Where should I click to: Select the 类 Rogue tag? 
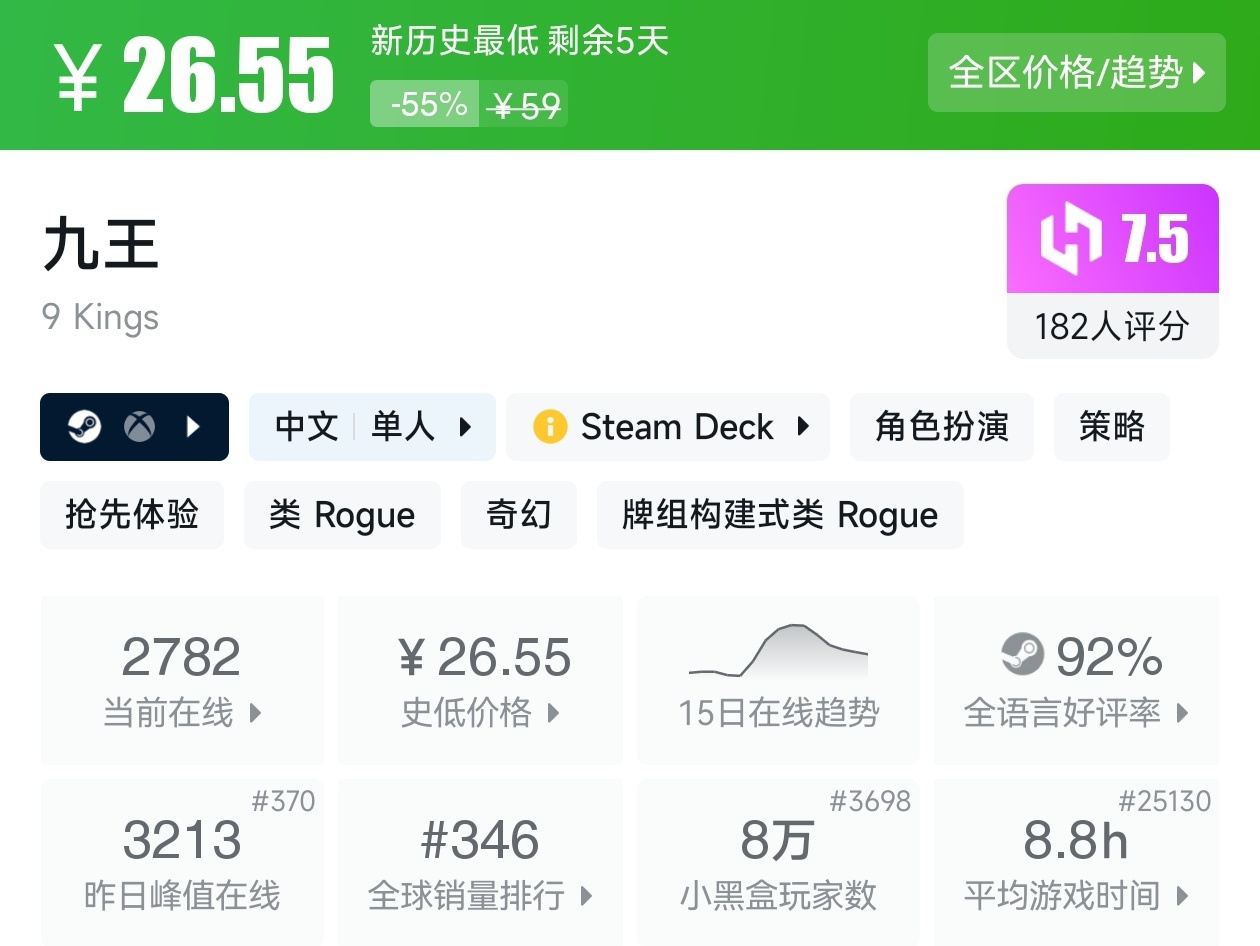point(342,515)
